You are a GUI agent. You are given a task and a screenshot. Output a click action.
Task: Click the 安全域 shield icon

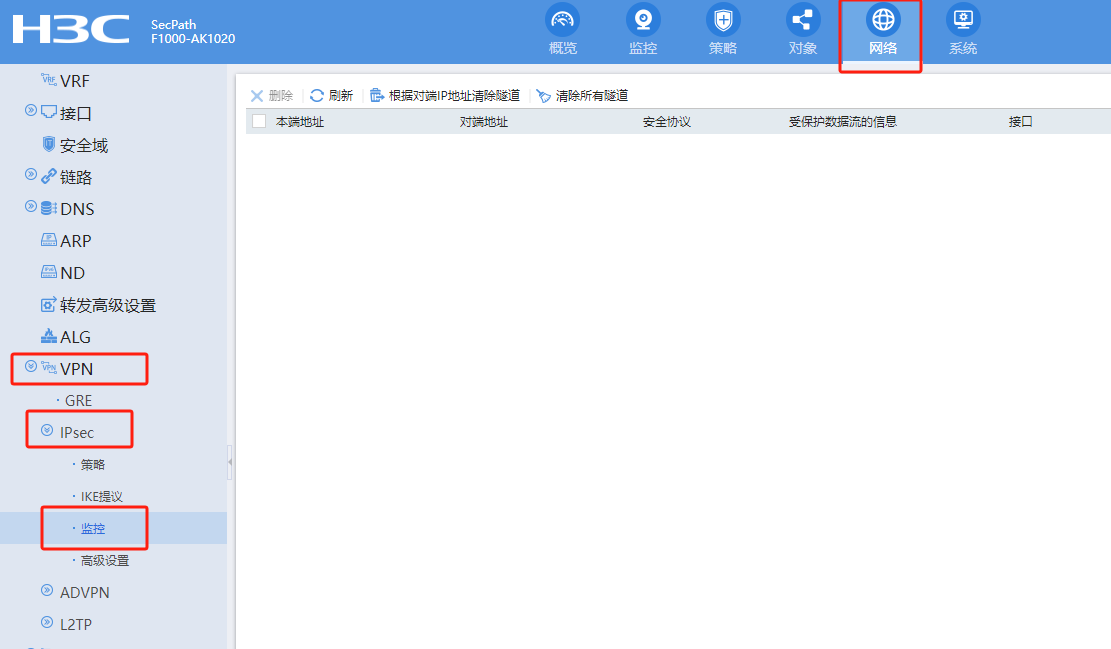(49, 144)
